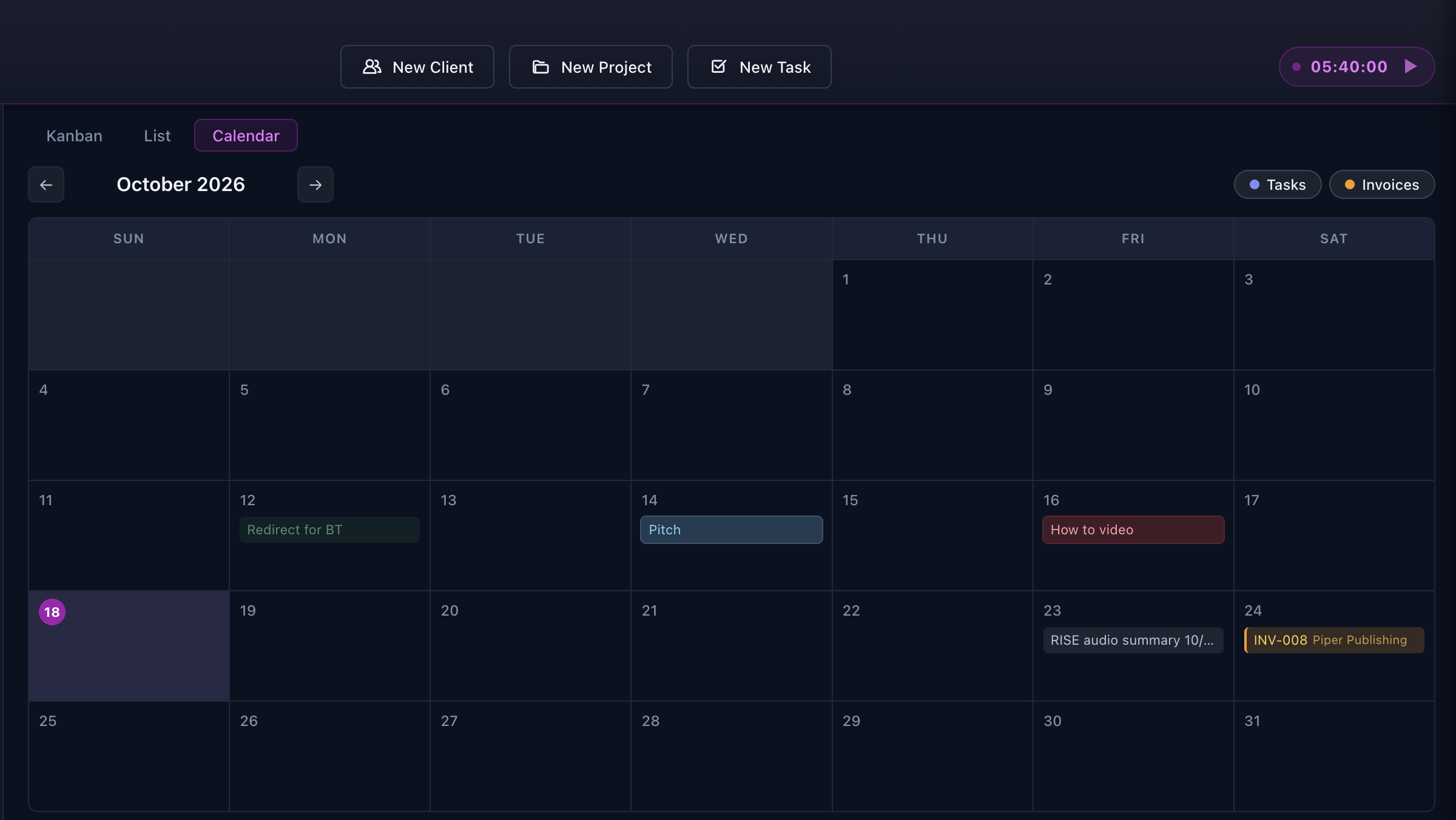Switch to the List view tab
The height and width of the screenshot is (820, 1456).
pyautogui.click(x=157, y=135)
